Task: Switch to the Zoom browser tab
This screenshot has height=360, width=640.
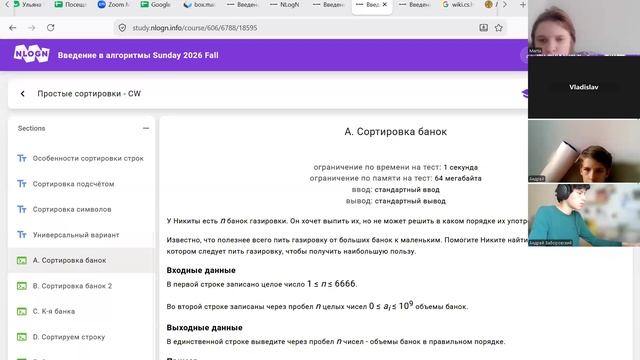Action: pyautogui.click(x=114, y=5)
